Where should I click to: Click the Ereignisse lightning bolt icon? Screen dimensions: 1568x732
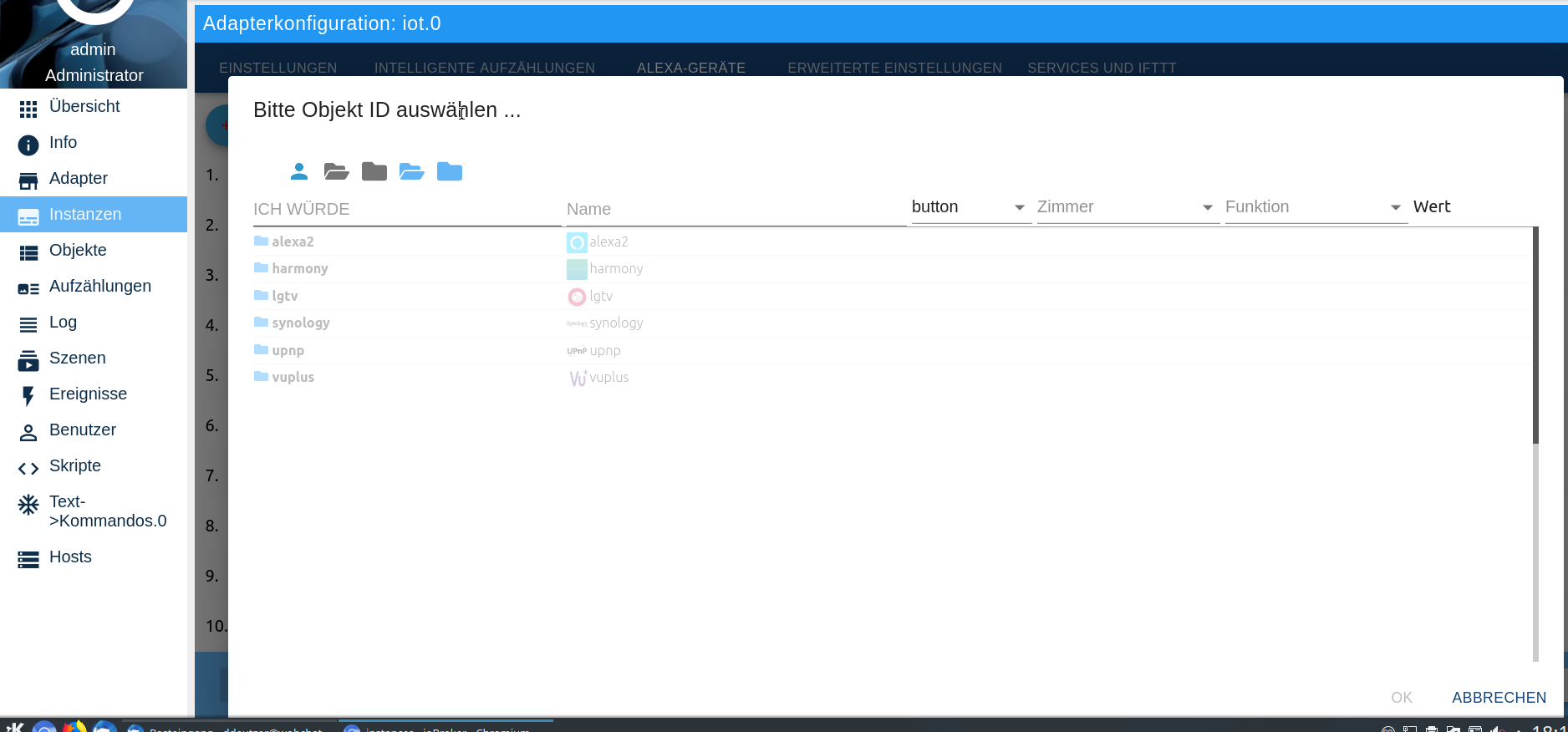28,397
